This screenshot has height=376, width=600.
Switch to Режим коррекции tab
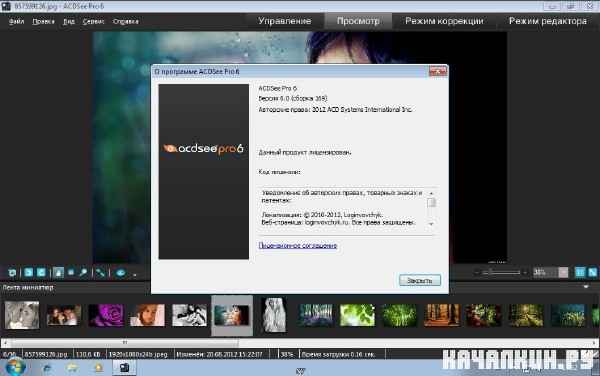point(444,21)
